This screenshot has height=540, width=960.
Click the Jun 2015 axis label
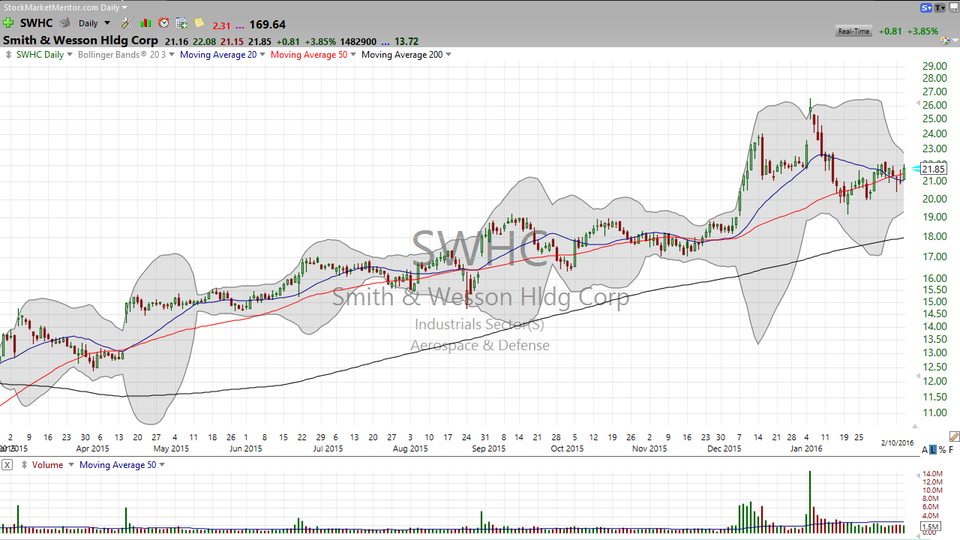tap(246, 449)
